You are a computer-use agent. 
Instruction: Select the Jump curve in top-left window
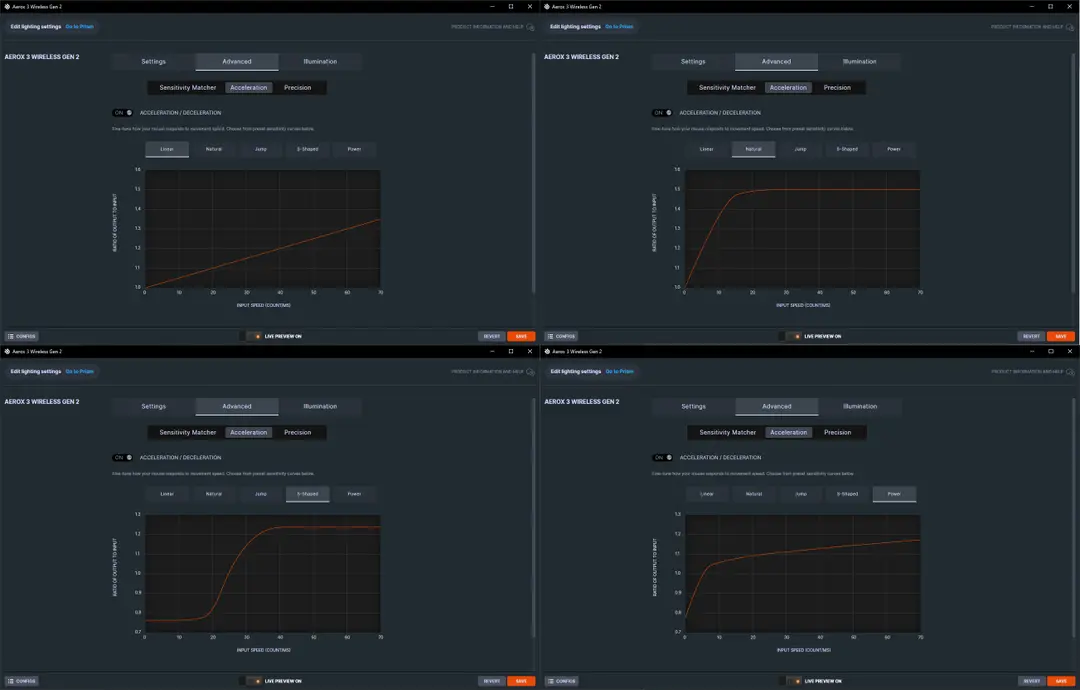[260, 149]
